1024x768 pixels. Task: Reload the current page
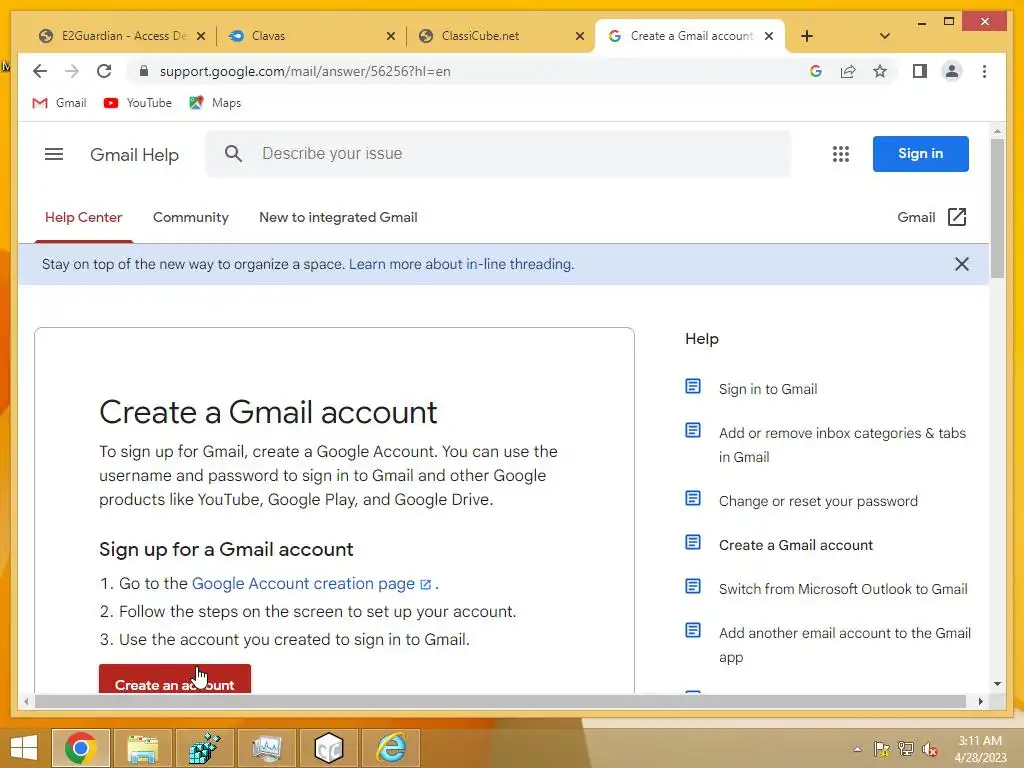104,71
